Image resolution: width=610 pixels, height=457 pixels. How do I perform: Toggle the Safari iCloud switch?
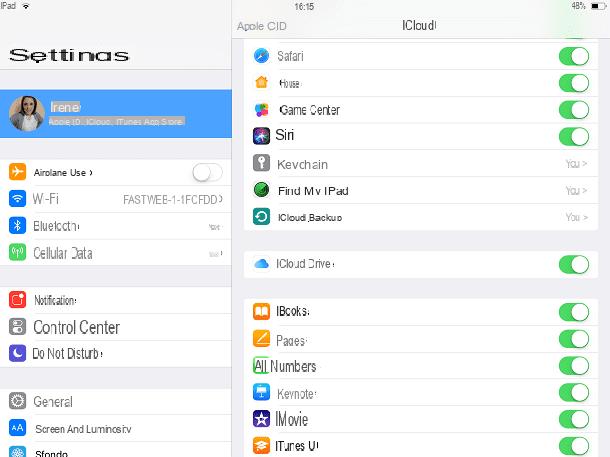(574, 56)
